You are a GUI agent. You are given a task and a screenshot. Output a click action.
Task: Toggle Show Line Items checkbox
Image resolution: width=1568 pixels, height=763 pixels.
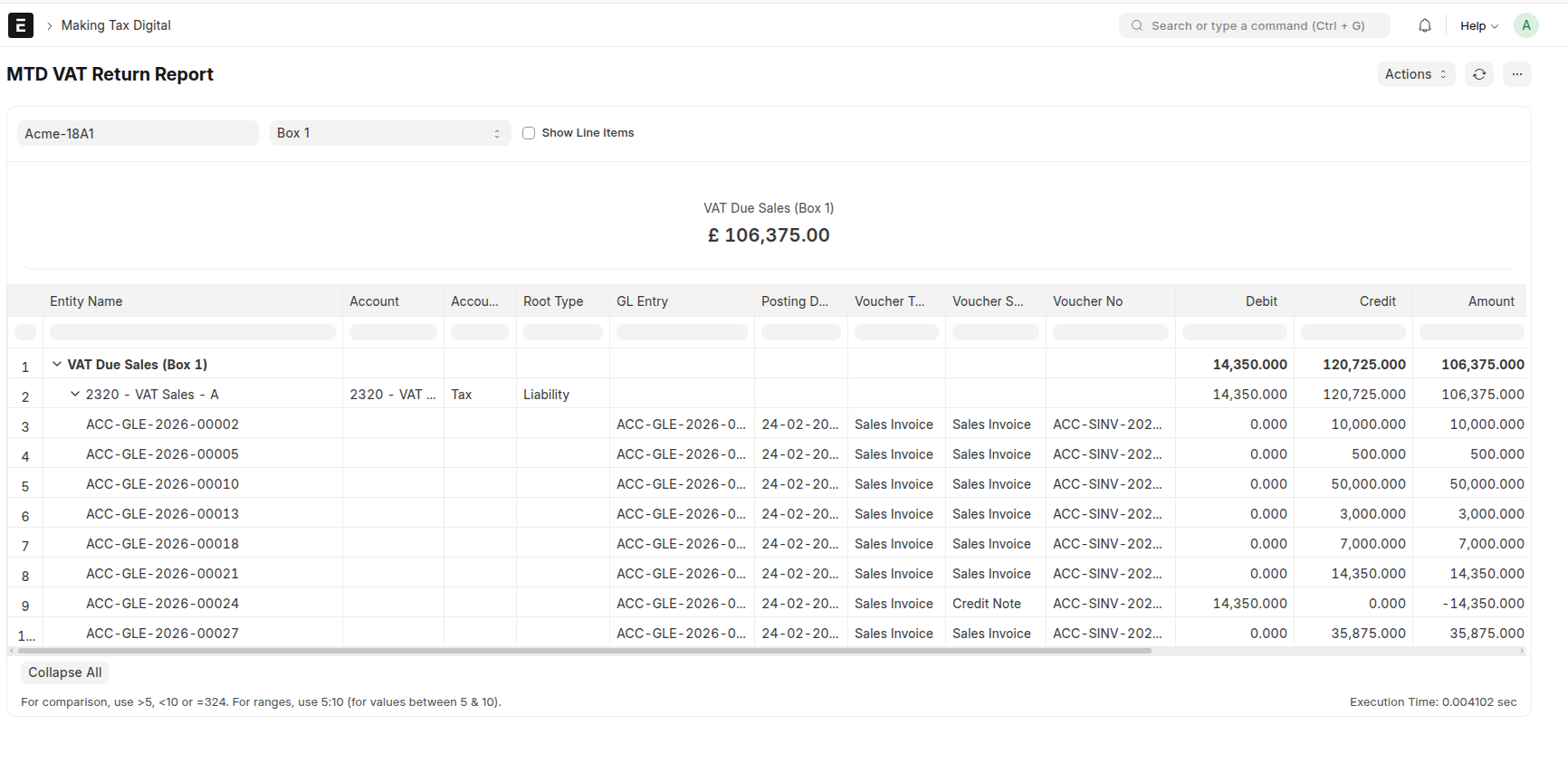pos(529,133)
